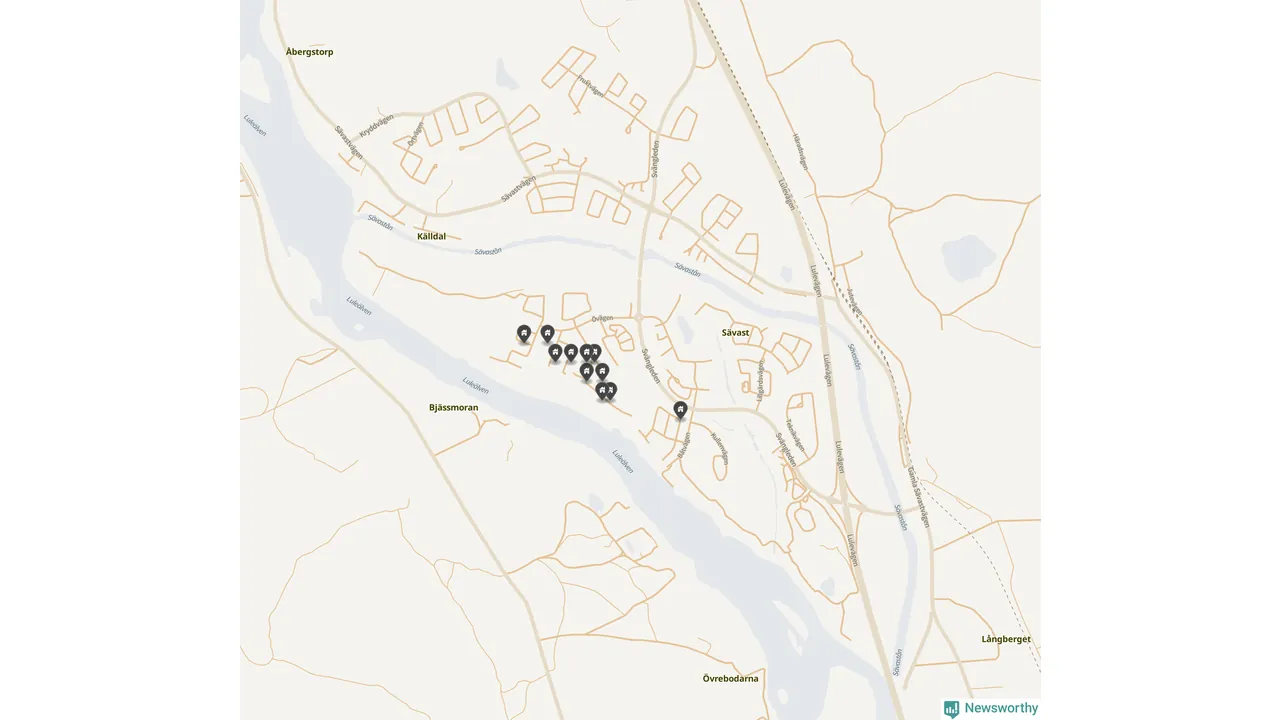Viewport: 1280px width, 720px height.
Task: Select the Övrebodarna place label
Action: click(730, 679)
